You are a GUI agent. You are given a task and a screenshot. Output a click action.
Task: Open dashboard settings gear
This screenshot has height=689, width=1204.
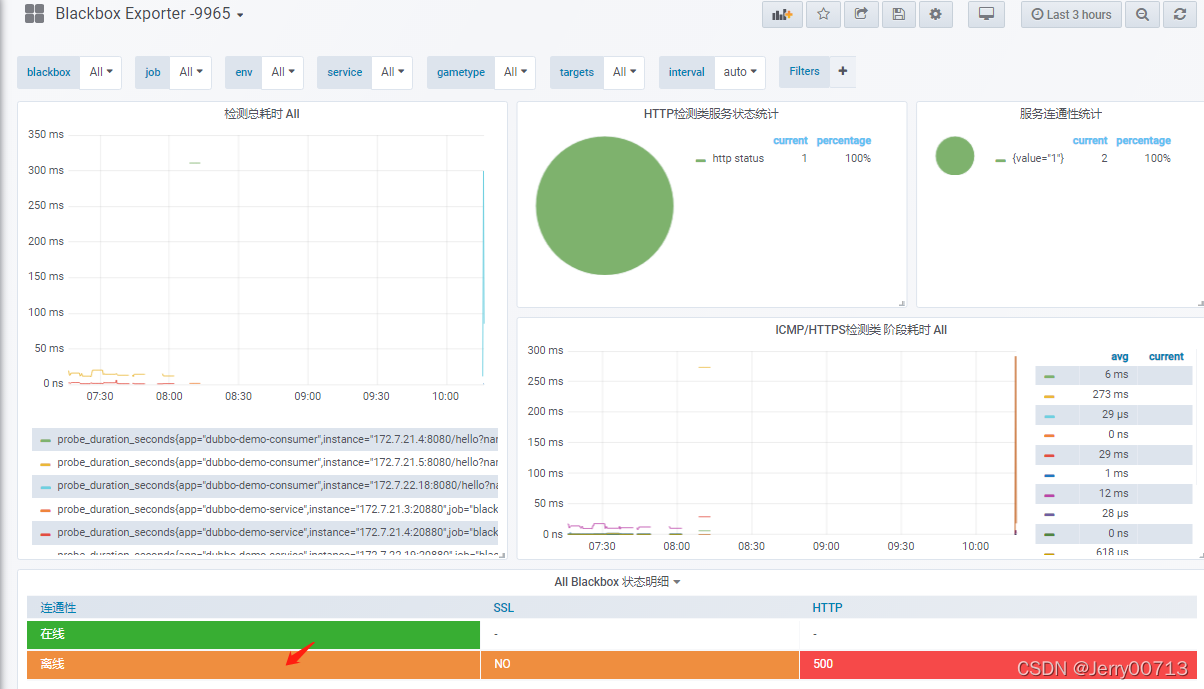click(x=935, y=14)
